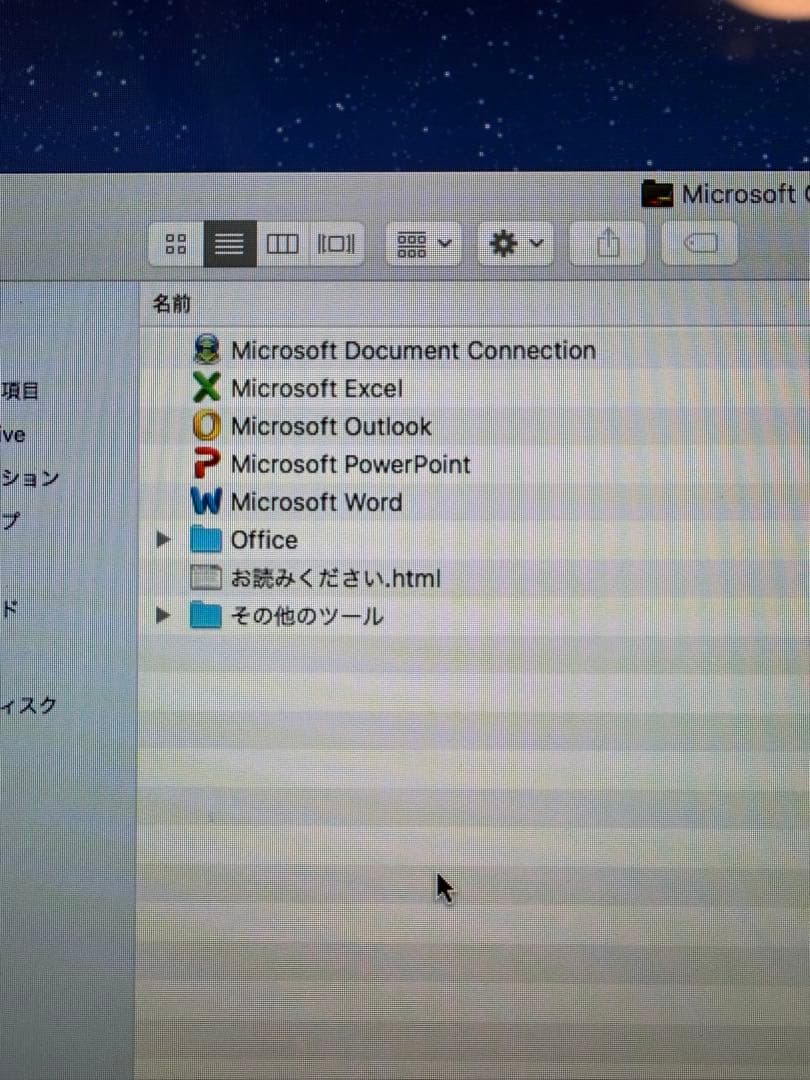810x1080 pixels.
Task: Click the Edit Tags toolbar button
Action: pos(700,243)
